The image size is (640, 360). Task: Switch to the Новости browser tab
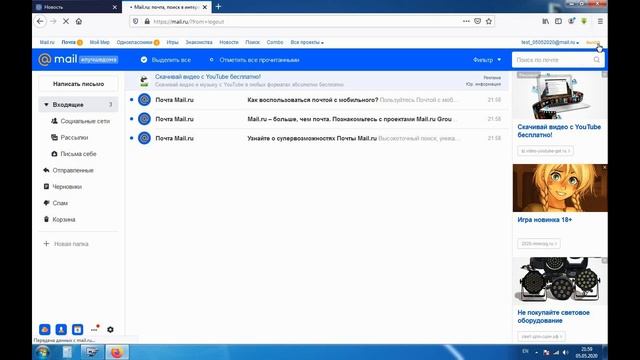coord(76,7)
